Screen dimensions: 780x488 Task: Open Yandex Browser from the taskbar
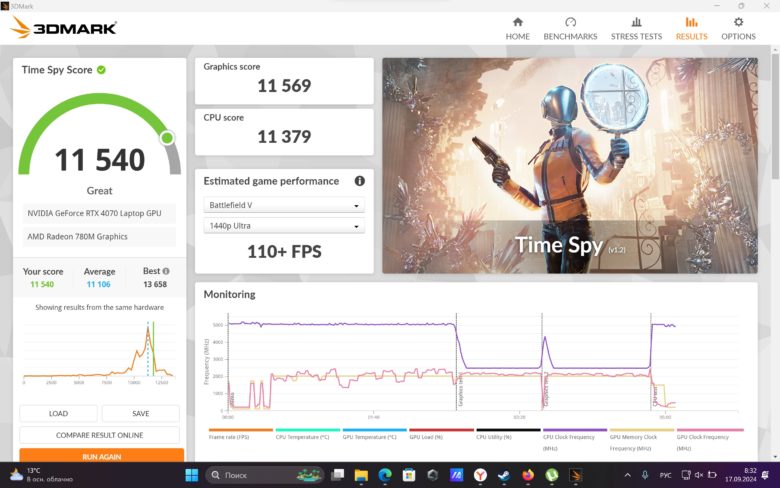(480, 475)
